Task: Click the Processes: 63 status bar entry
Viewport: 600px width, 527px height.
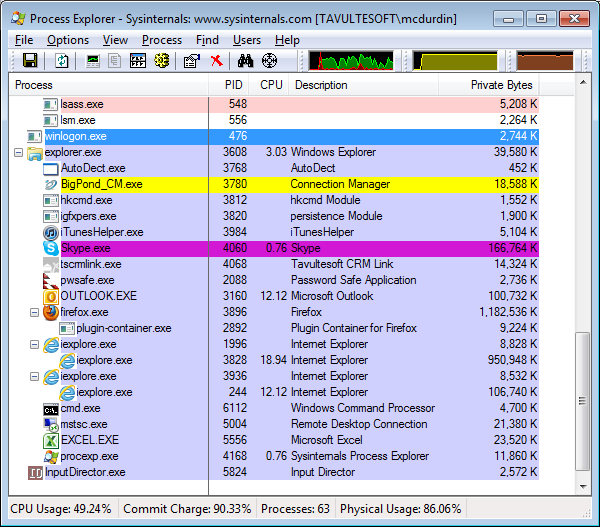Action: point(295,509)
